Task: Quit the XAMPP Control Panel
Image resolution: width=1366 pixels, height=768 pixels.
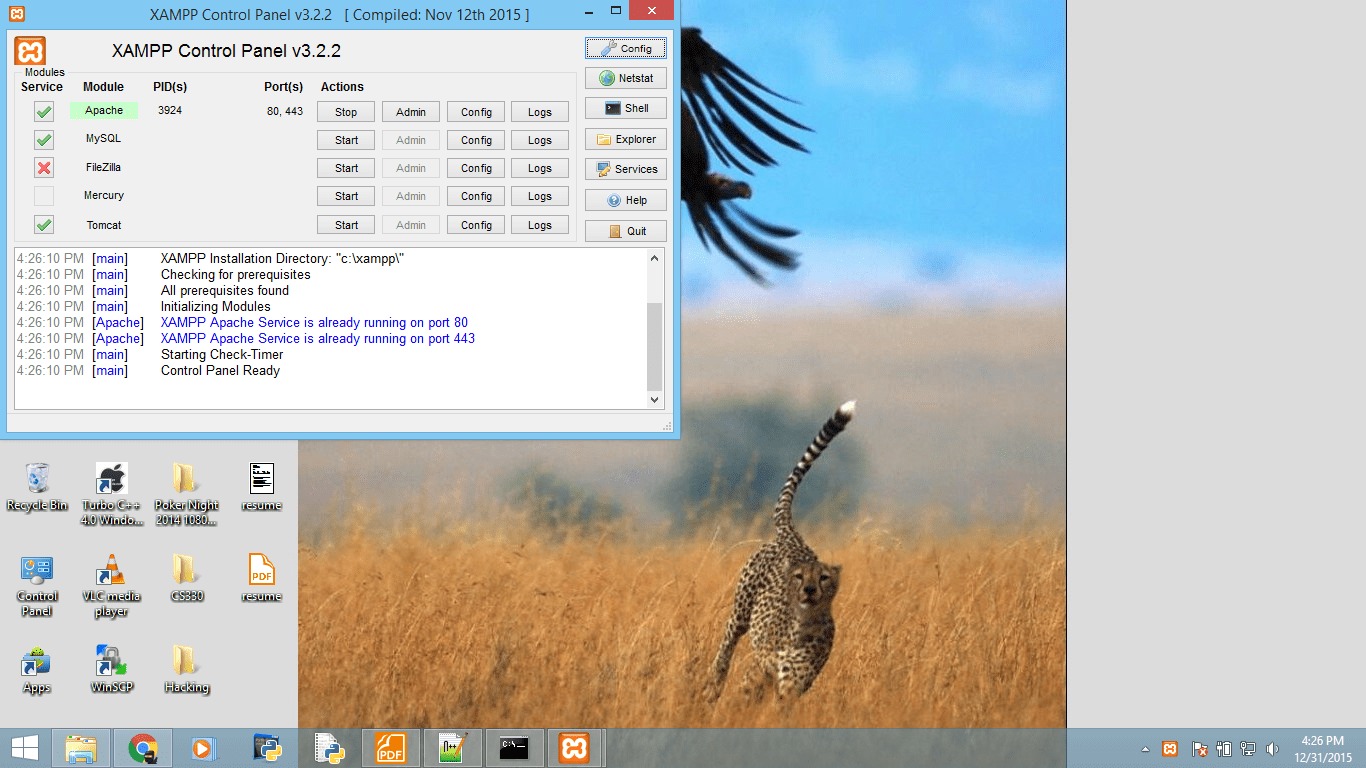Action: [626, 231]
